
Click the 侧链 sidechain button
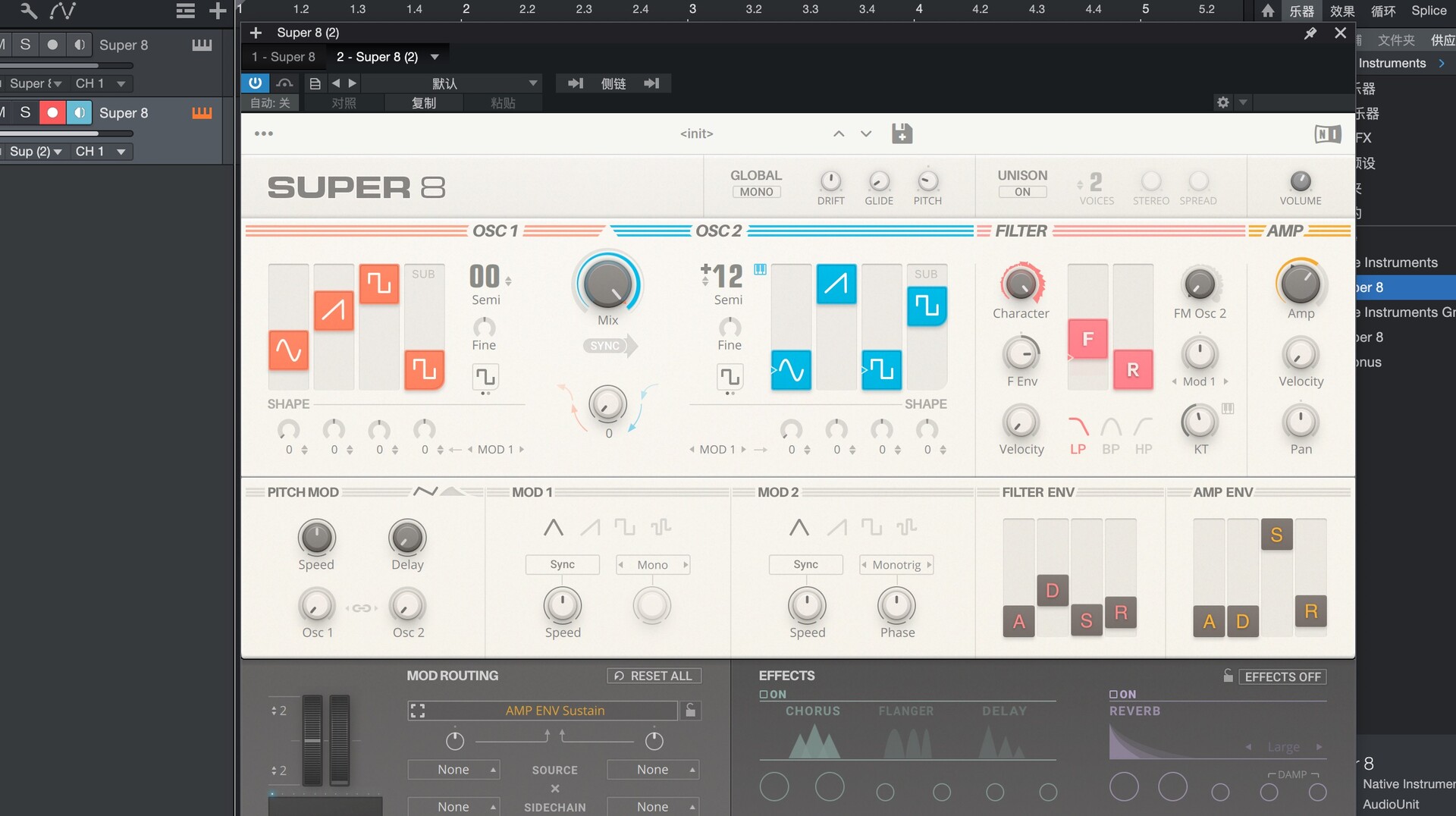(x=613, y=83)
